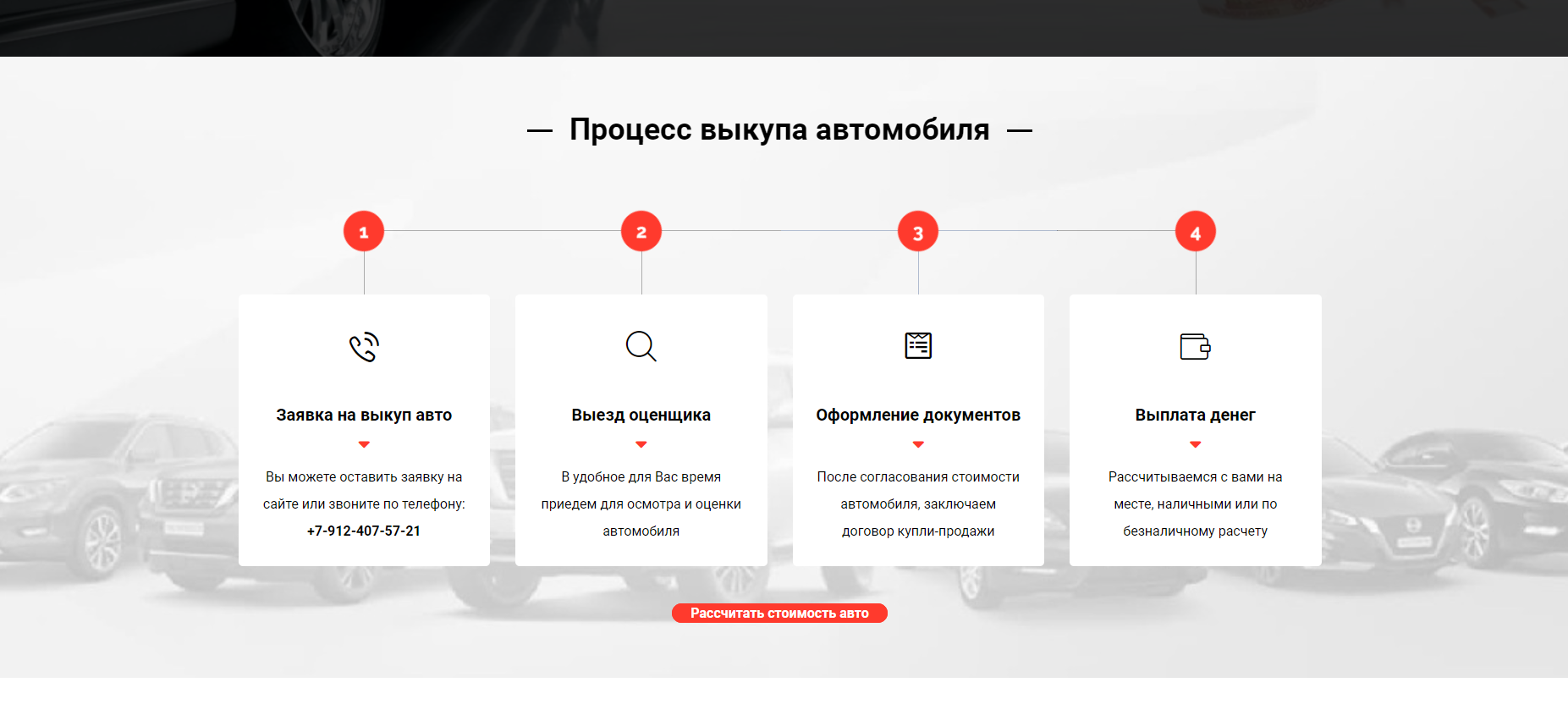Click the document form icon
This screenshot has width=1568, height=710.
pos(918,345)
